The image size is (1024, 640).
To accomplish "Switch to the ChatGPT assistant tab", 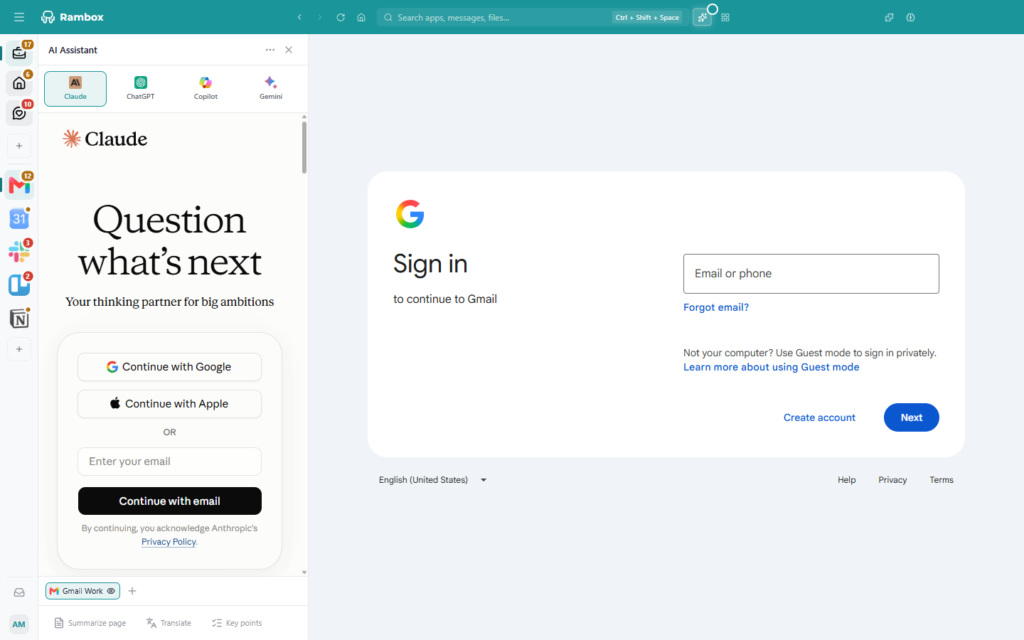I will pos(140,88).
